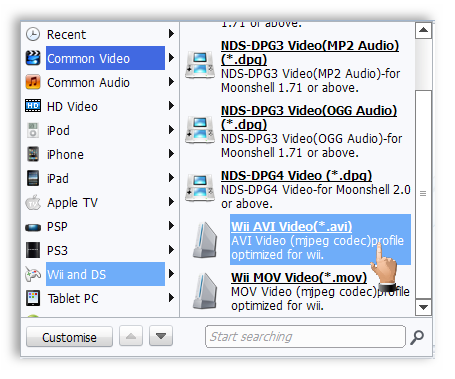Image resolution: width=455 pixels, height=379 pixels.
Task: Select the Wii and DS category
Action: tap(105, 274)
